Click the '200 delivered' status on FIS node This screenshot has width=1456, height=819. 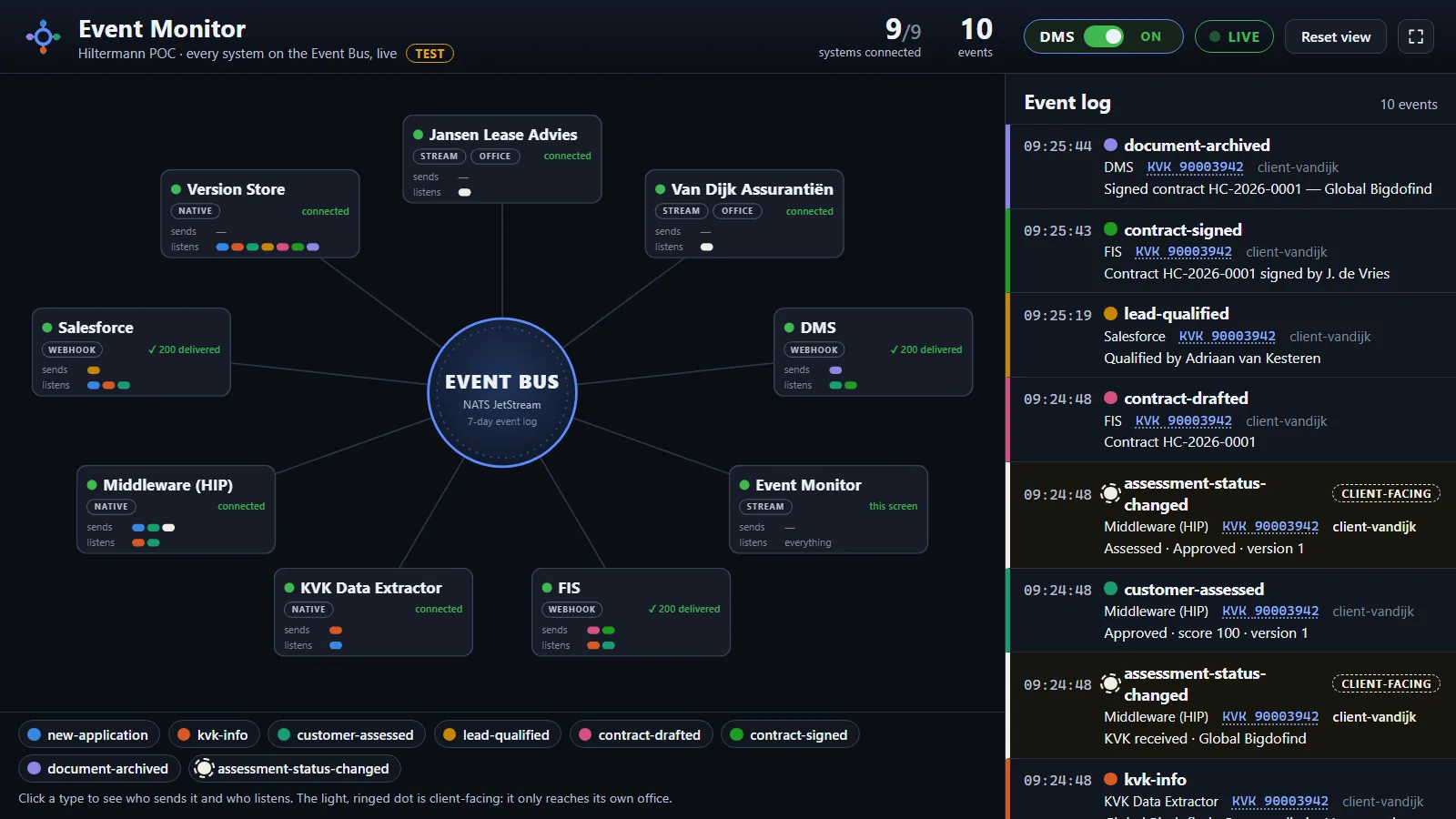point(683,610)
